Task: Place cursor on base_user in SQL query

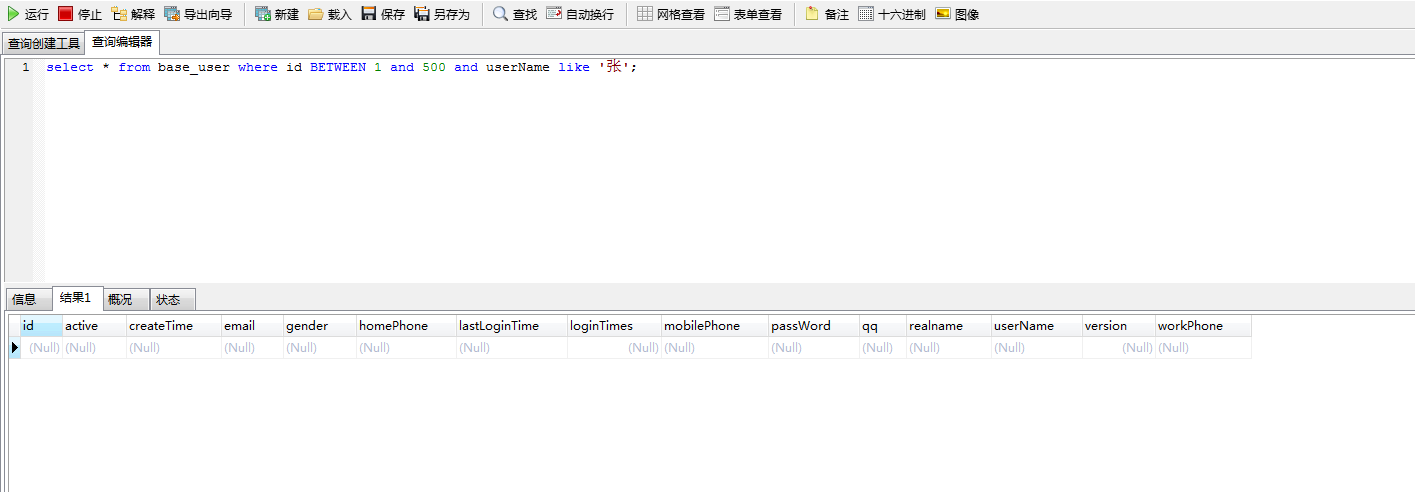Action: pyautogui.click(x=194, y=68)
